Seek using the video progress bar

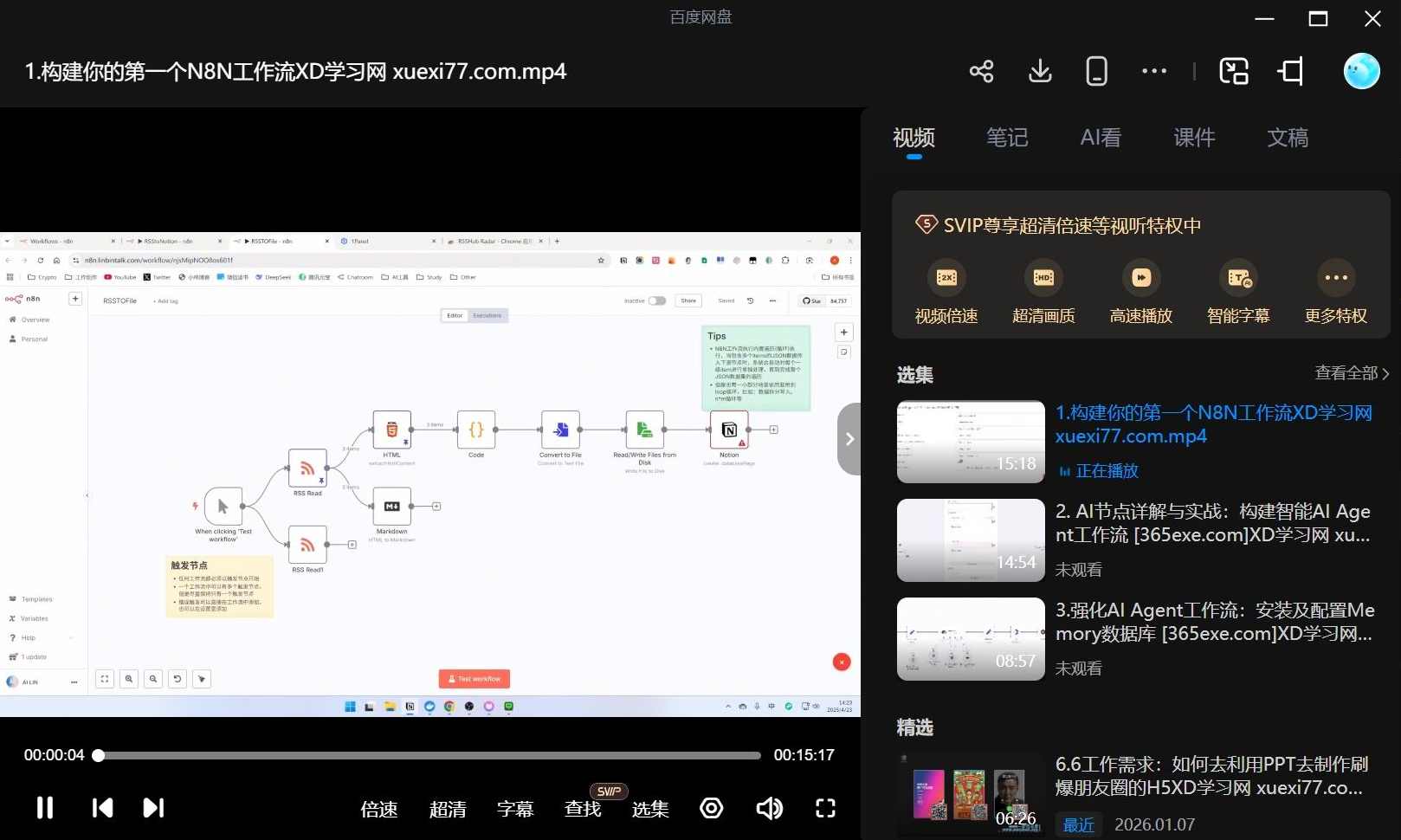point(428,754)
